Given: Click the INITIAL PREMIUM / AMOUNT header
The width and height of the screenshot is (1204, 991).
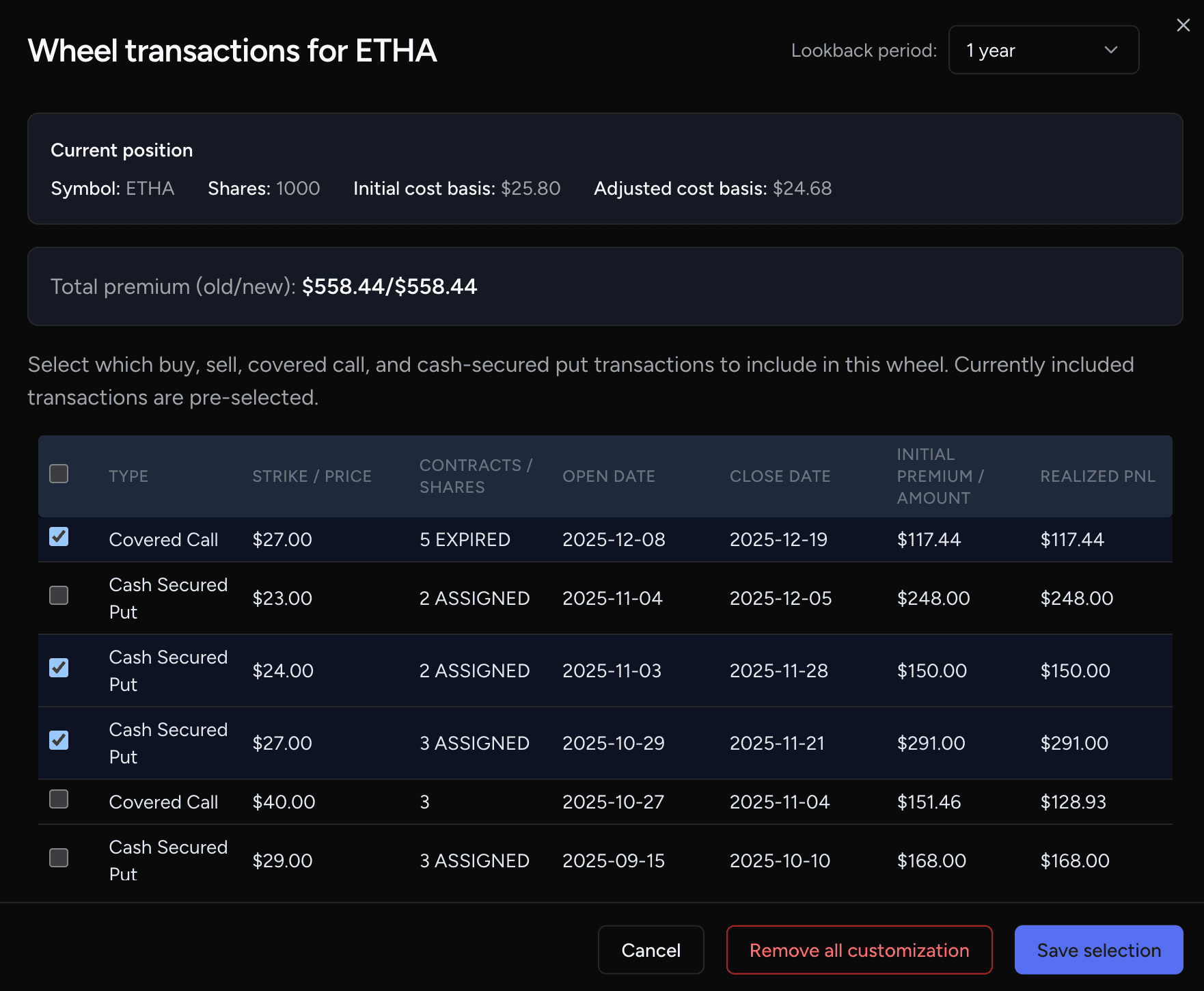Looking at the screenshot, I should (940, 476).
